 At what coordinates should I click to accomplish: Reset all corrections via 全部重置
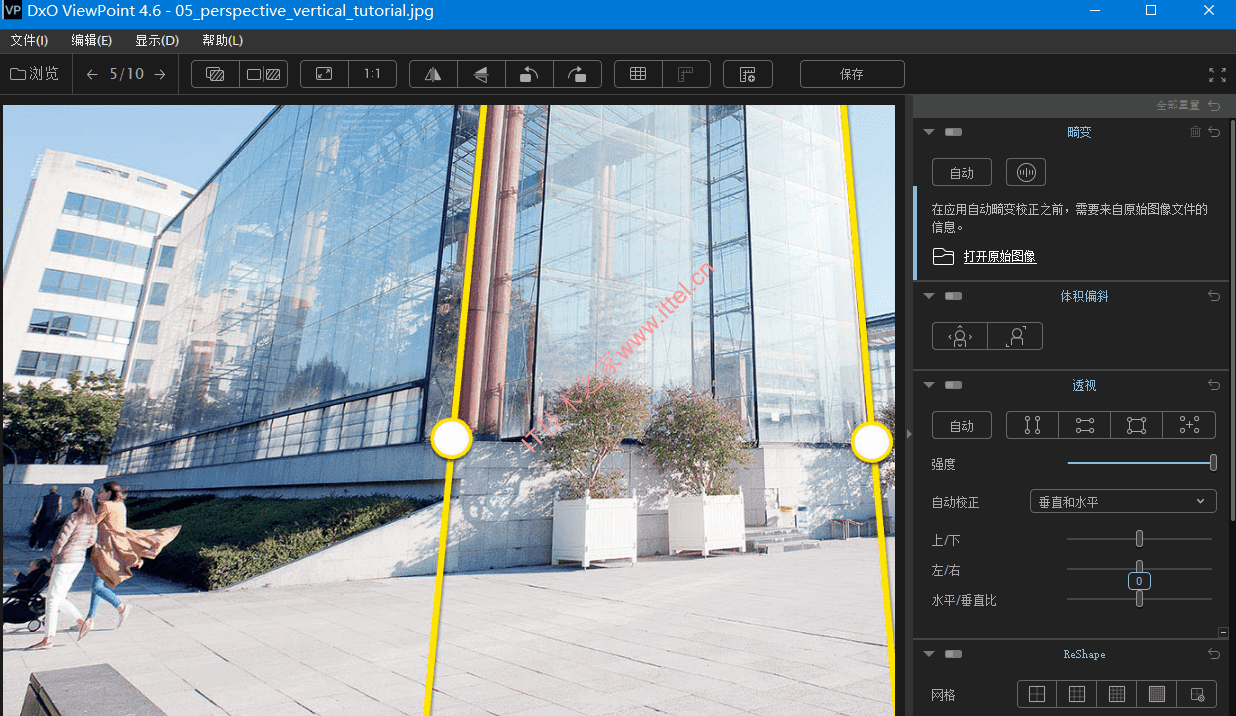click(x=1188, y=105)
